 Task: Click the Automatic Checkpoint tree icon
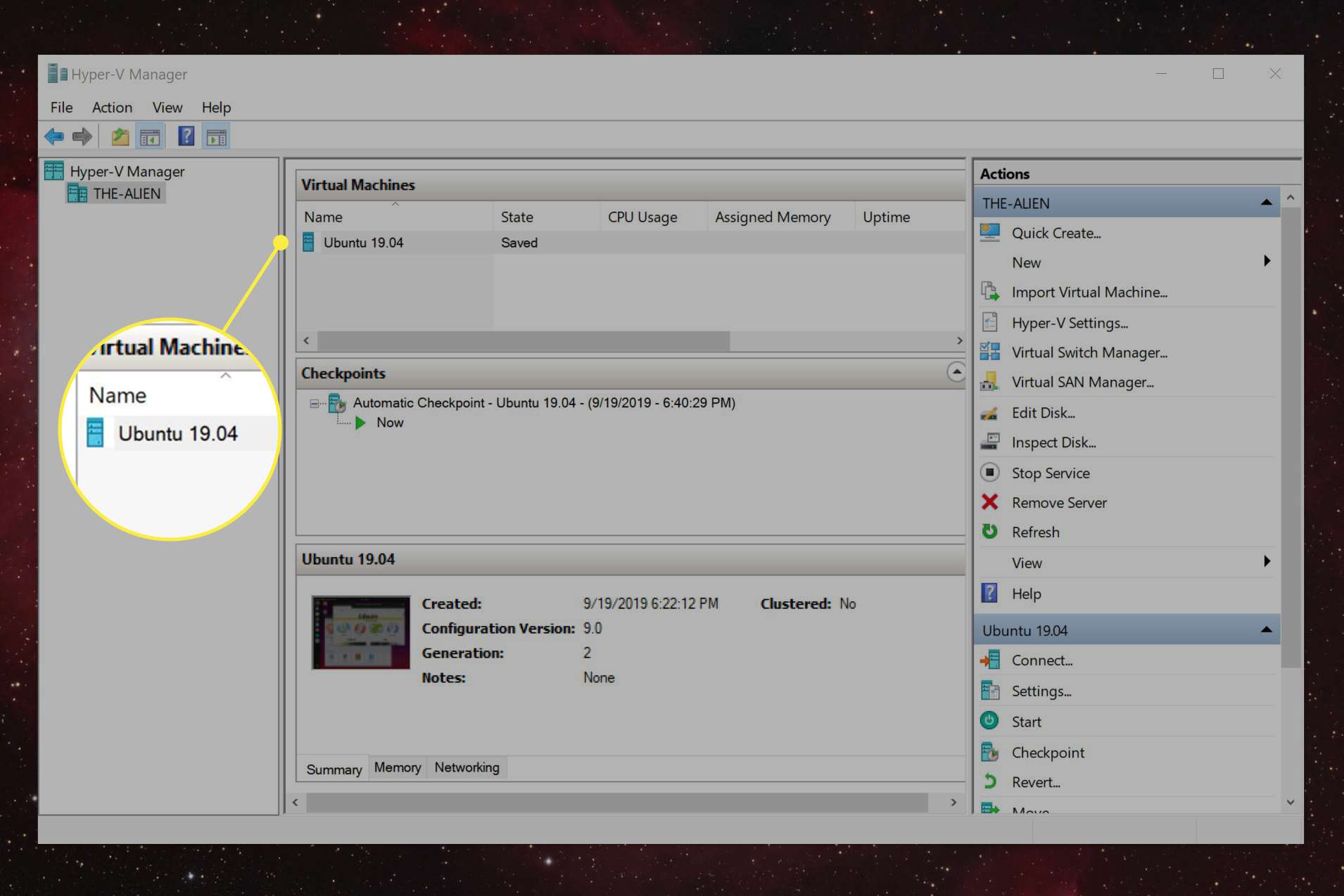click(338, 403)
